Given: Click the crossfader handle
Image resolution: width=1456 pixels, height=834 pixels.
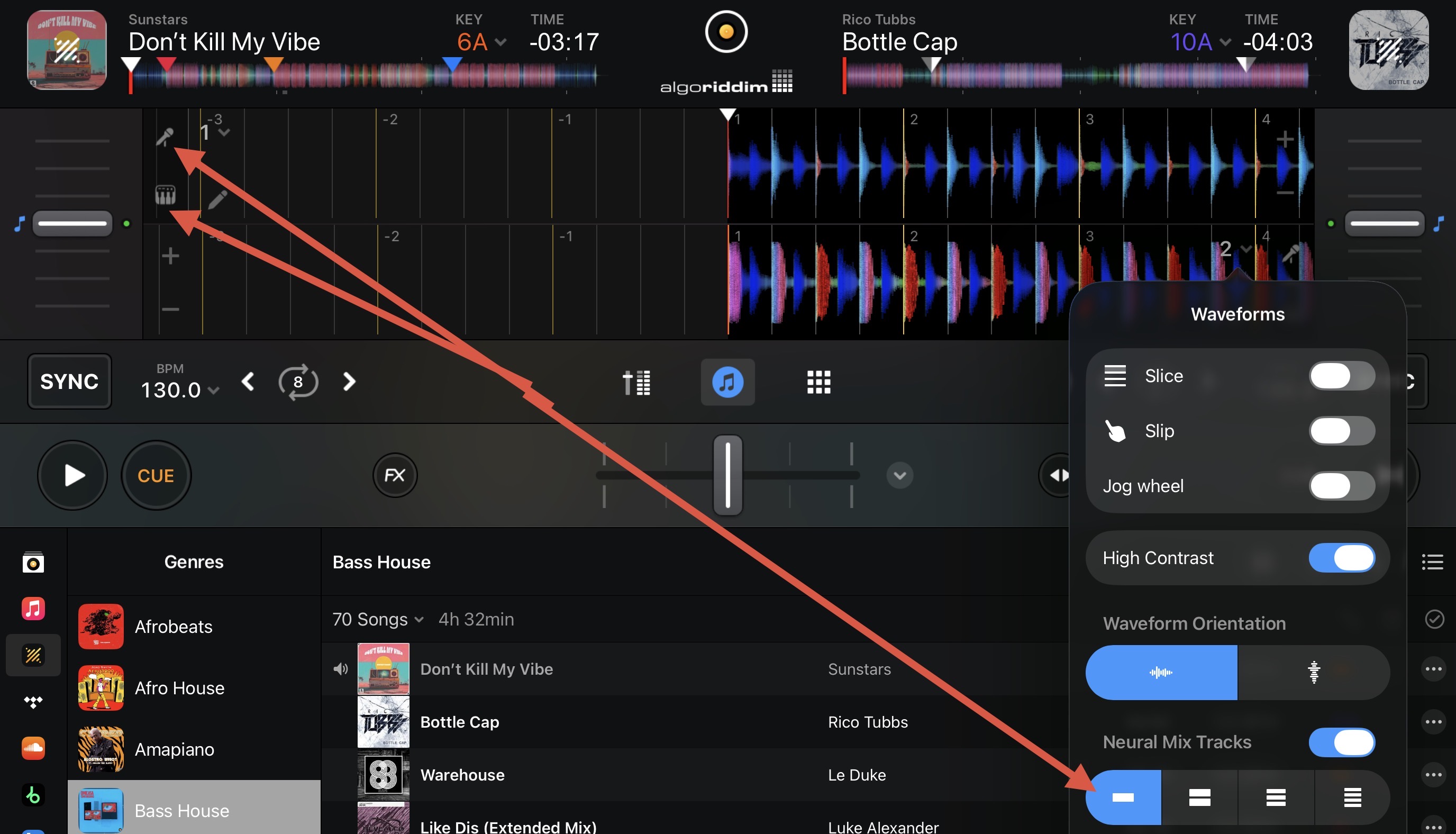Looking at the screenshot, I should coord(727,475).
